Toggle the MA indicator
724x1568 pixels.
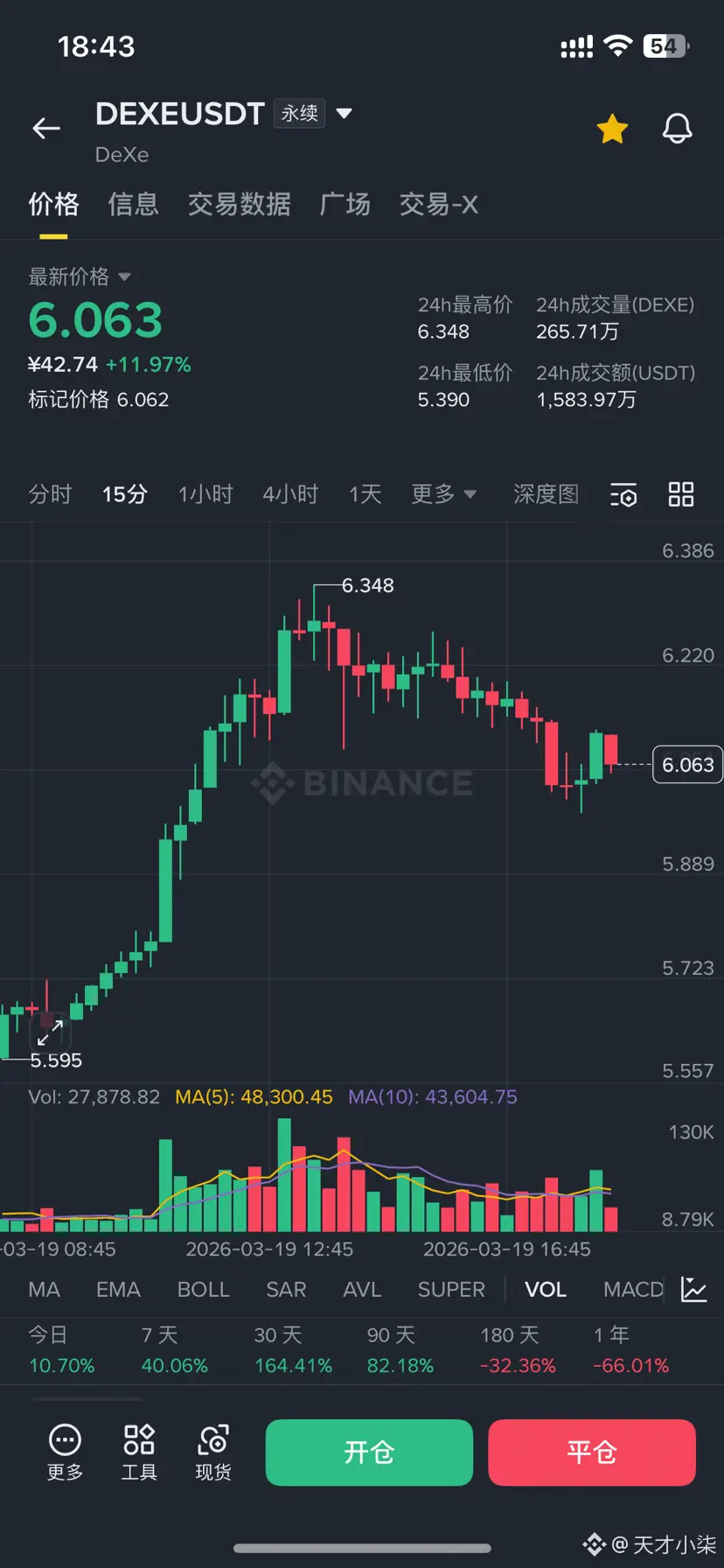pos(44,1289)
